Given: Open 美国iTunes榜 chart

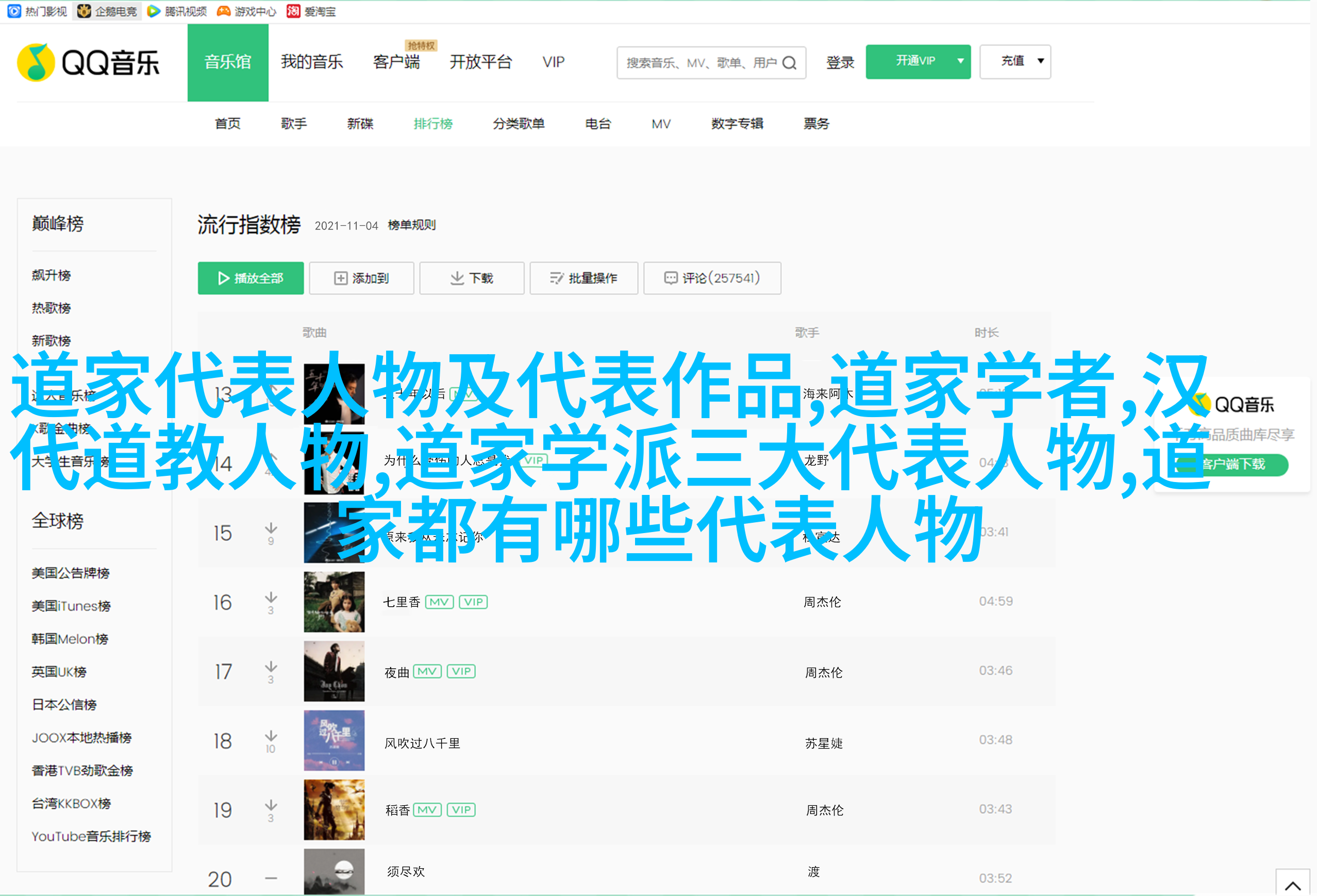Looking at the screenshot, I should (71, 606).
